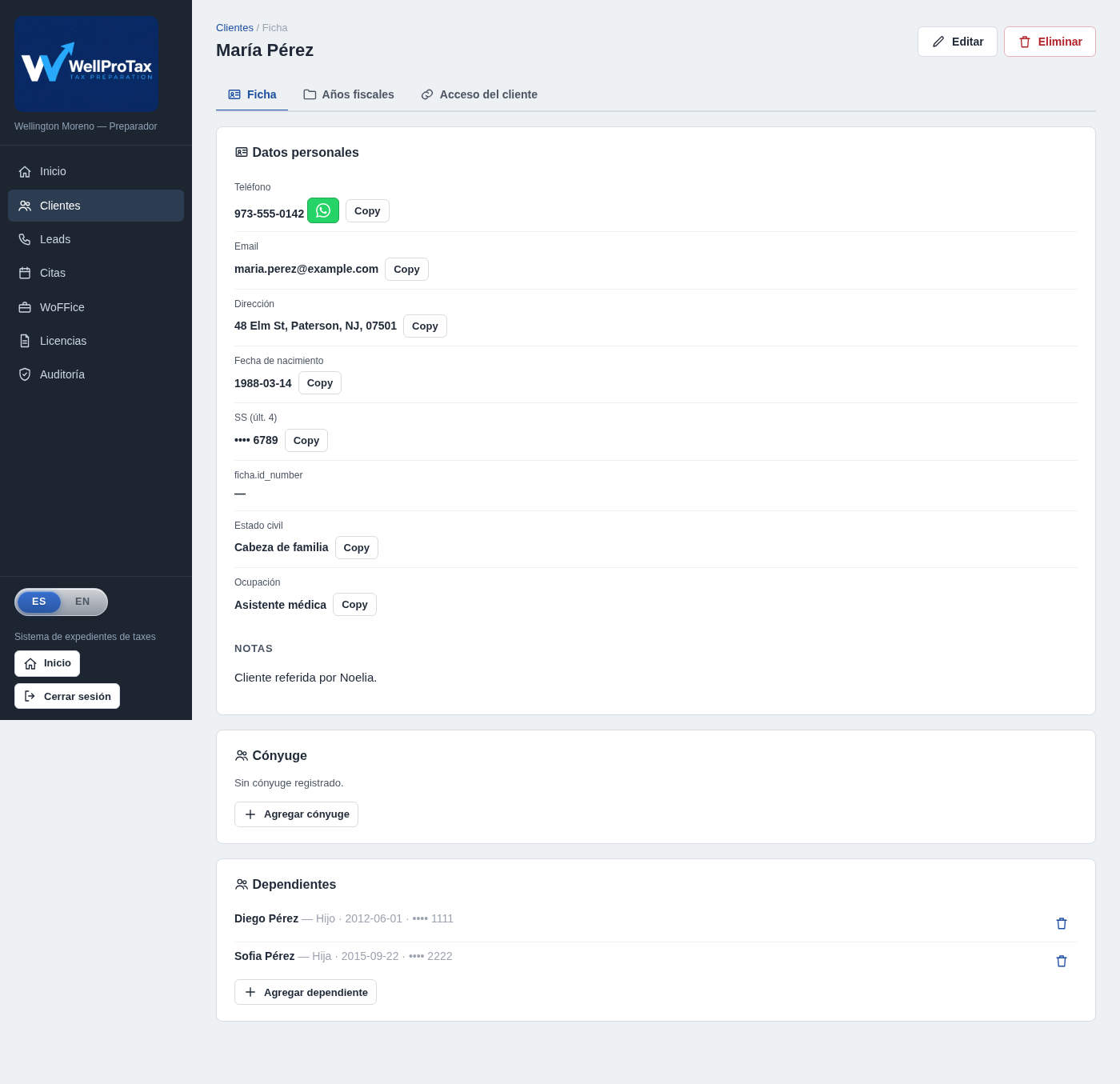This screenshot has height=1084, width=1120.
Task: Go to Citas in the sidebar
Action: (96, 273)
